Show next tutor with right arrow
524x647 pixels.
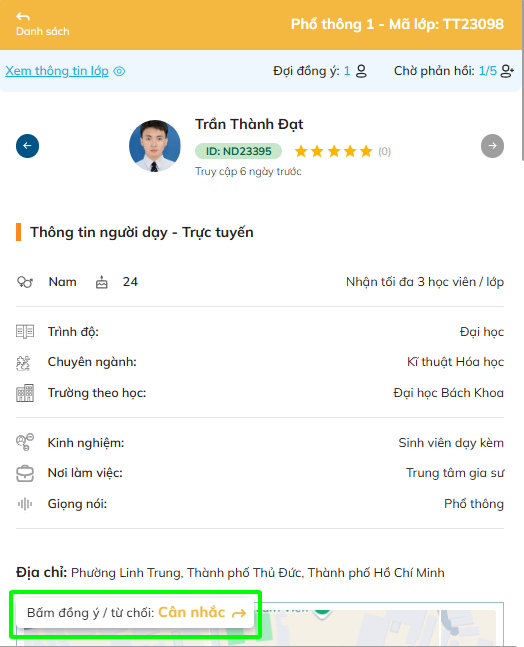click(492, 146)
